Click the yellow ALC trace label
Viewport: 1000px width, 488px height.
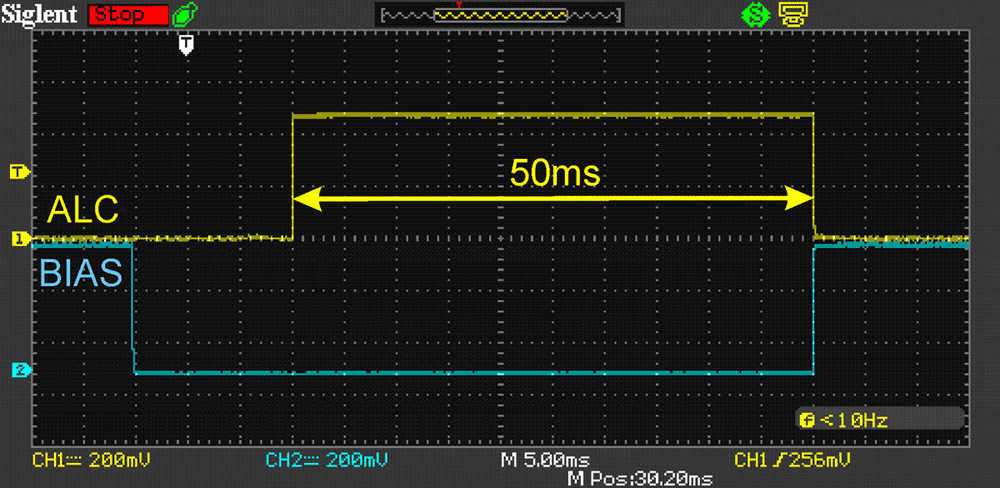click(83, 209)
